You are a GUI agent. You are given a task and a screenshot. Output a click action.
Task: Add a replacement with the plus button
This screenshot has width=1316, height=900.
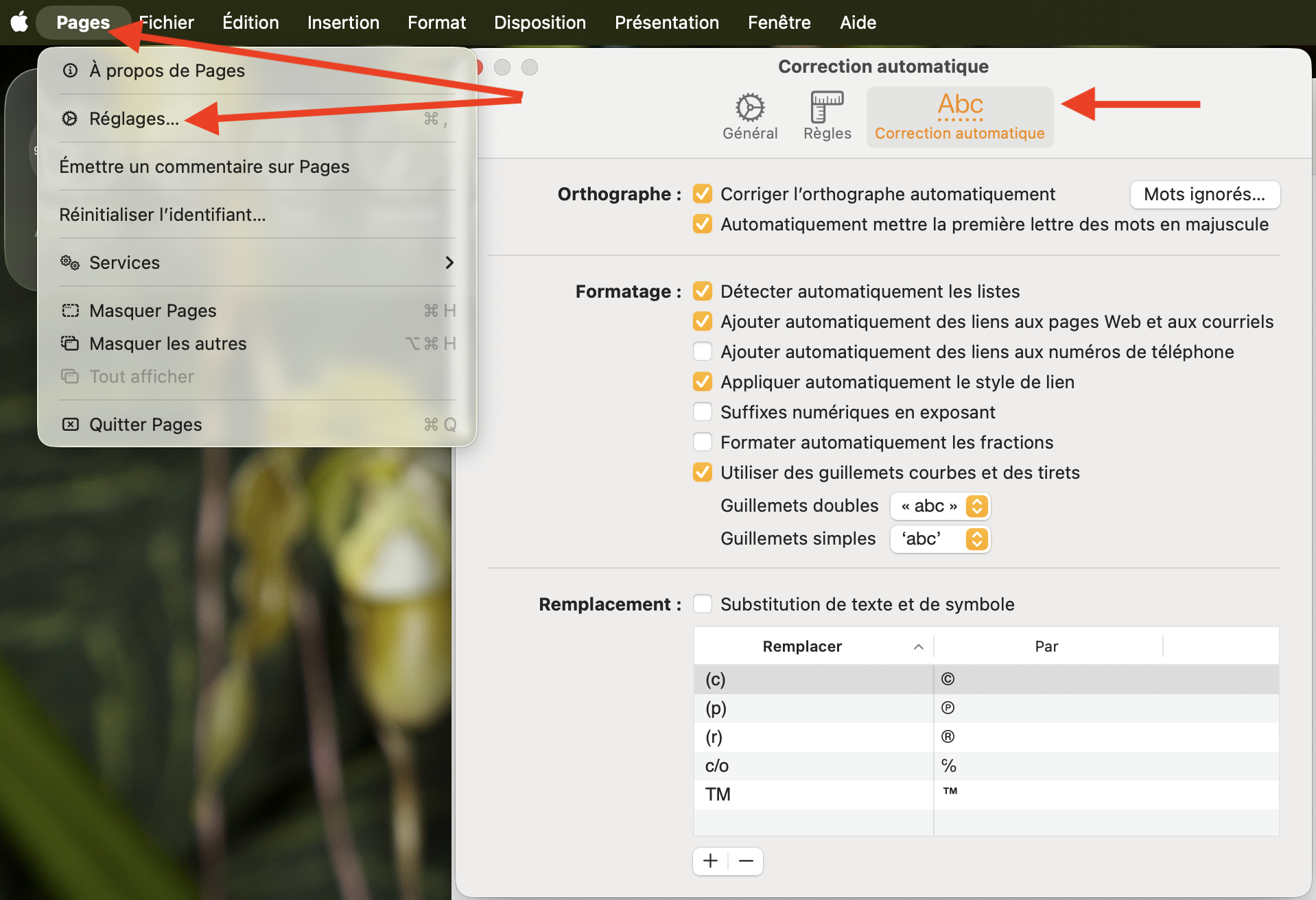[710, 861]
